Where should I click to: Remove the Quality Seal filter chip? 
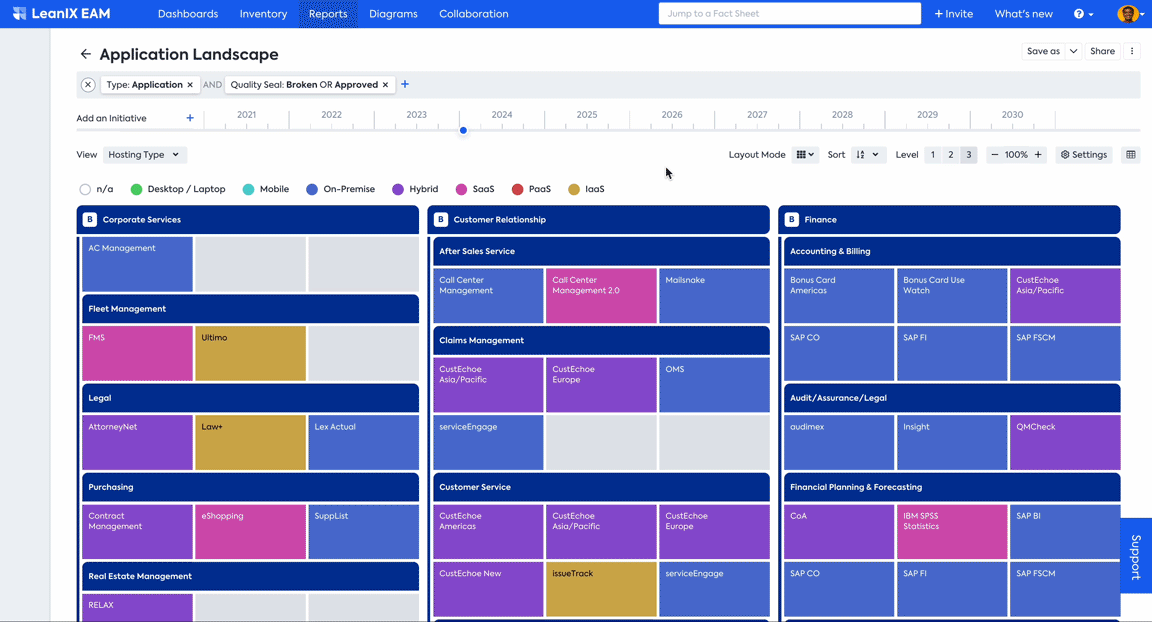[385, 85]
